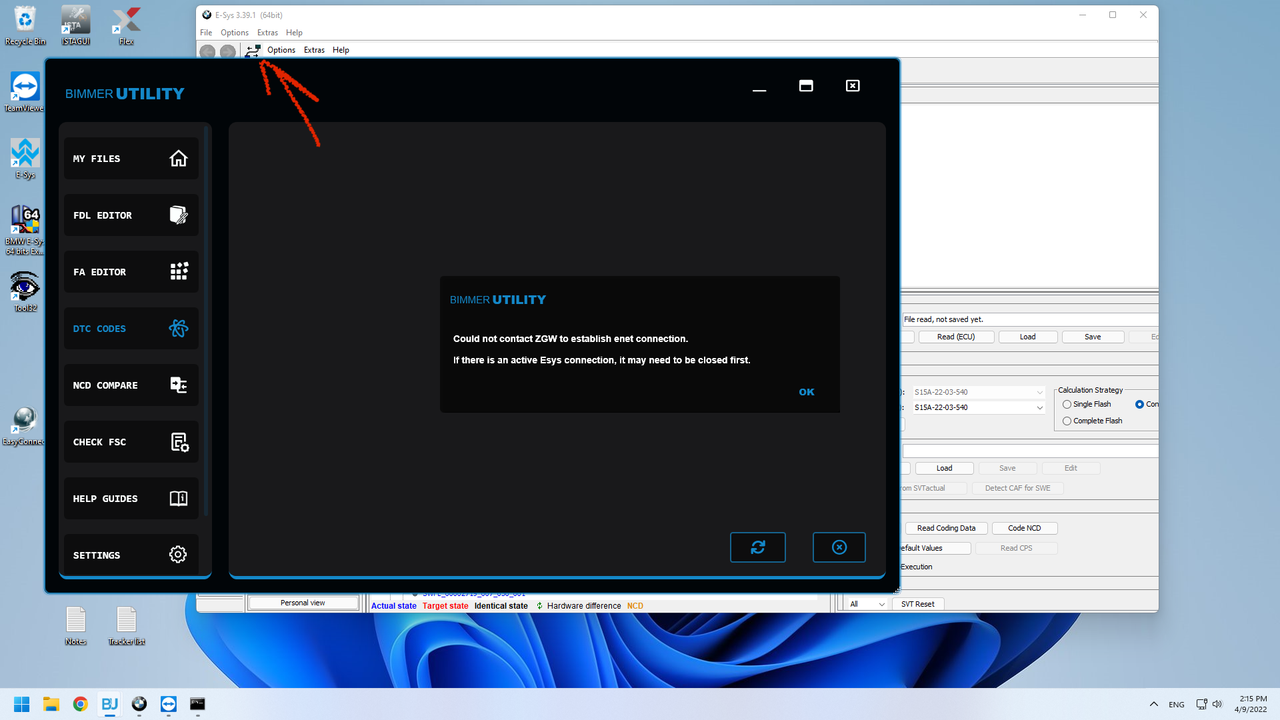Click Read Coding Data button
This screenshot has height=720, width=1280.
click(947, 528)
